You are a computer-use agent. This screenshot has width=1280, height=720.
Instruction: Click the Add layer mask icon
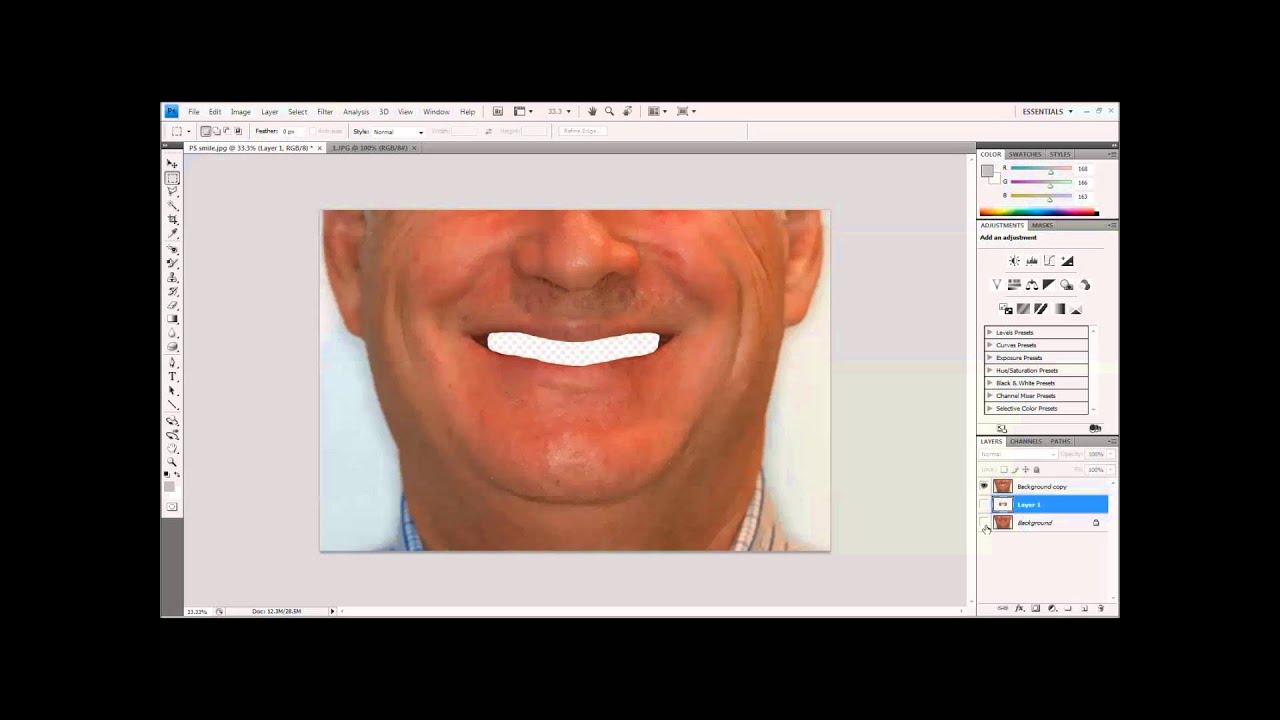[x=1035, y=608]
